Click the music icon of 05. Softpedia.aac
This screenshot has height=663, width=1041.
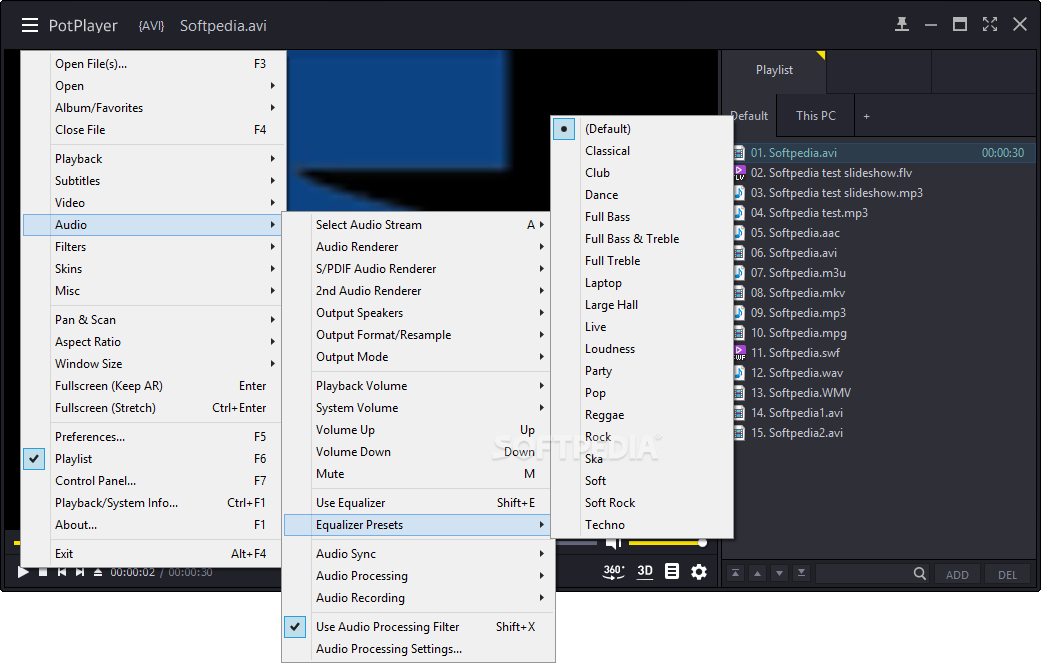[739, 233]
